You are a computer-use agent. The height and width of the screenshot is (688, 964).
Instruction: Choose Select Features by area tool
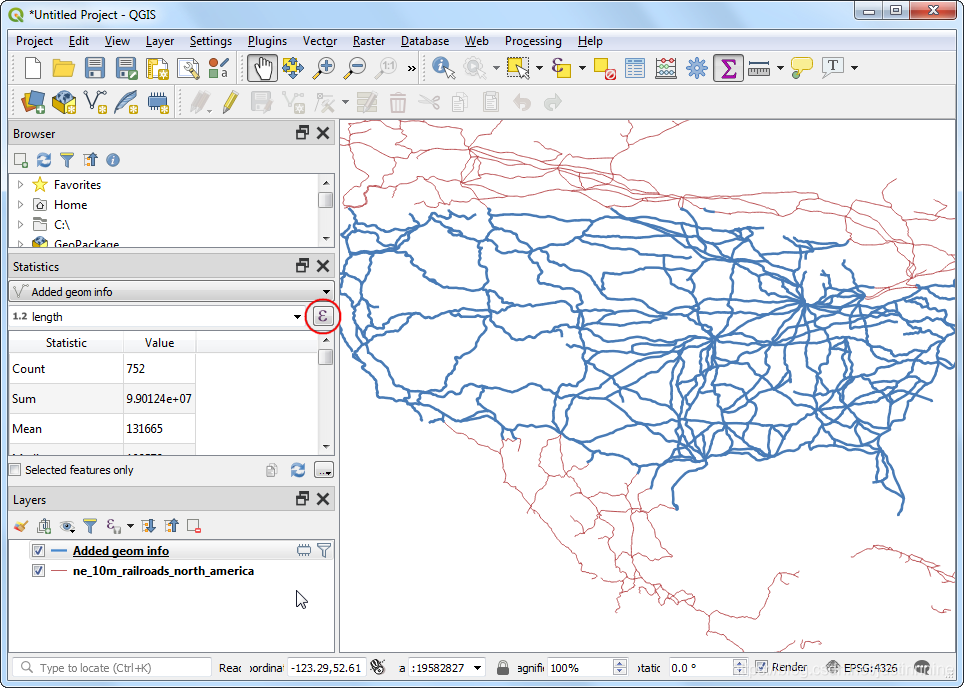(x=518, y=68)
